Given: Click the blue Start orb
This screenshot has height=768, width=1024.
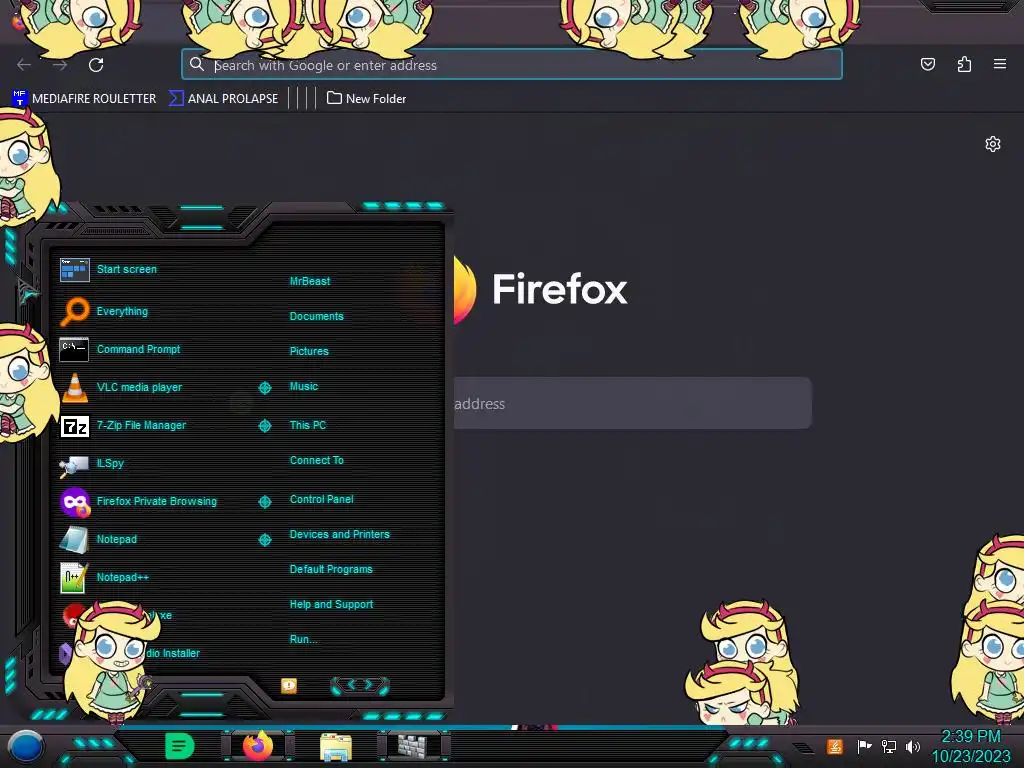Looking at the screenshot, I should coord(25,746).
